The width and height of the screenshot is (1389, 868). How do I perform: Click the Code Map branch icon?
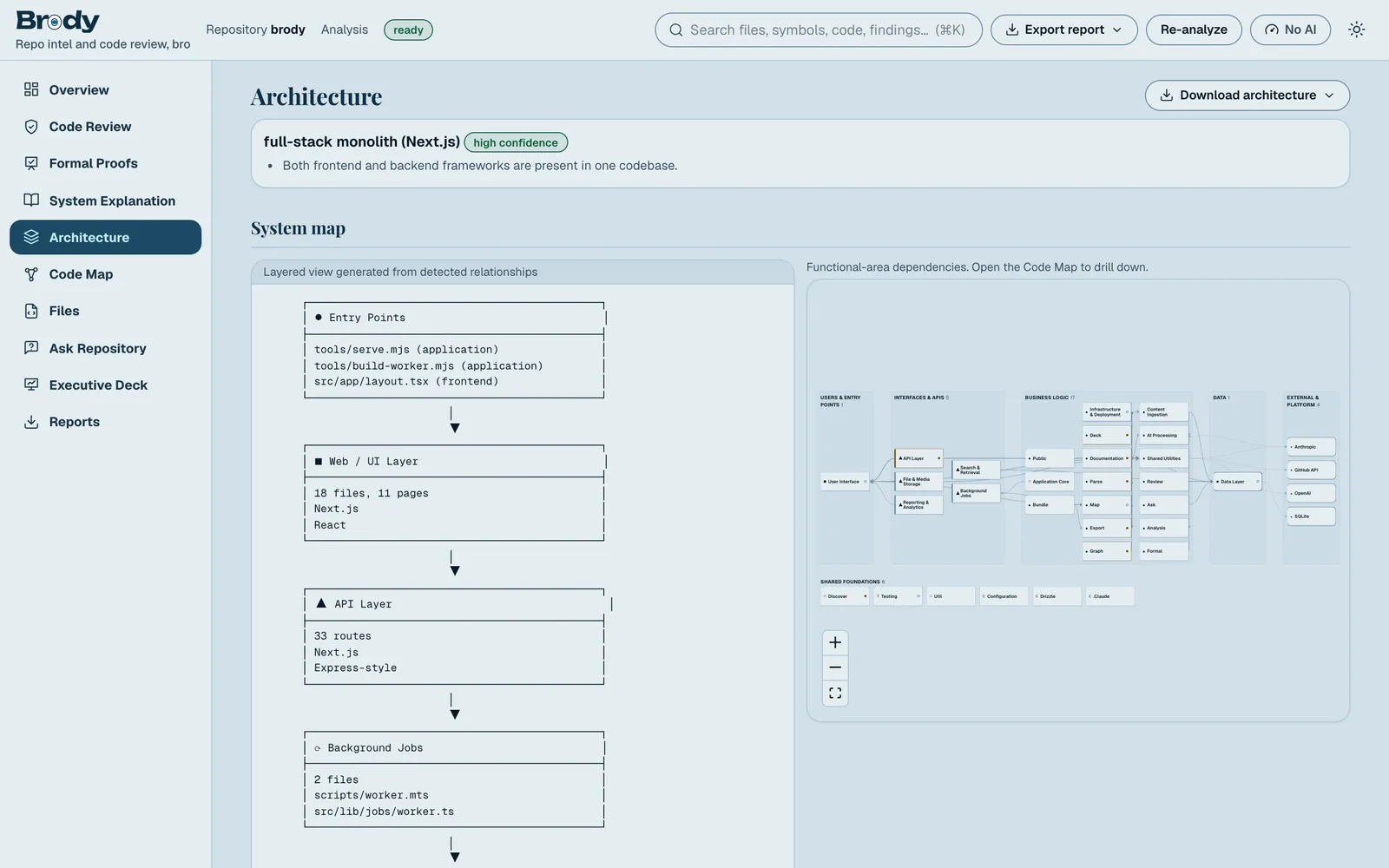31,274
